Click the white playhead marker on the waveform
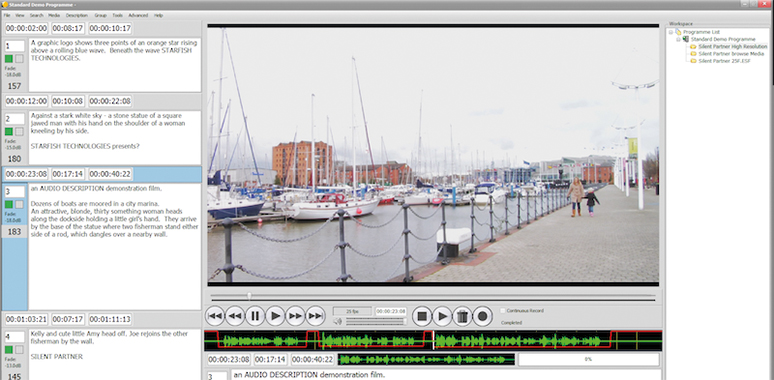774x380 pixels. click(x=434, y=341)
